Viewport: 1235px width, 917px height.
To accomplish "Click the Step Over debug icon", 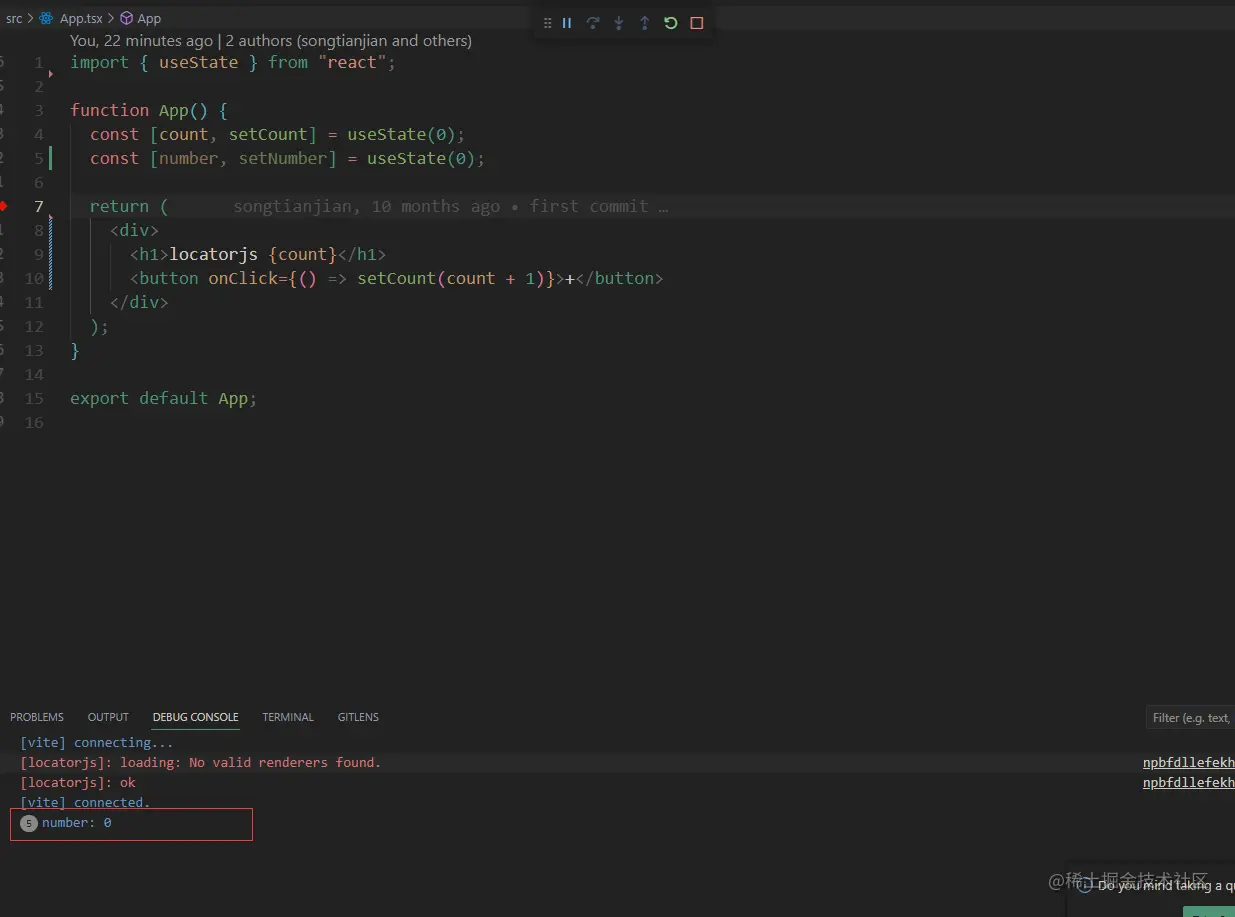I will click(593, 23).
